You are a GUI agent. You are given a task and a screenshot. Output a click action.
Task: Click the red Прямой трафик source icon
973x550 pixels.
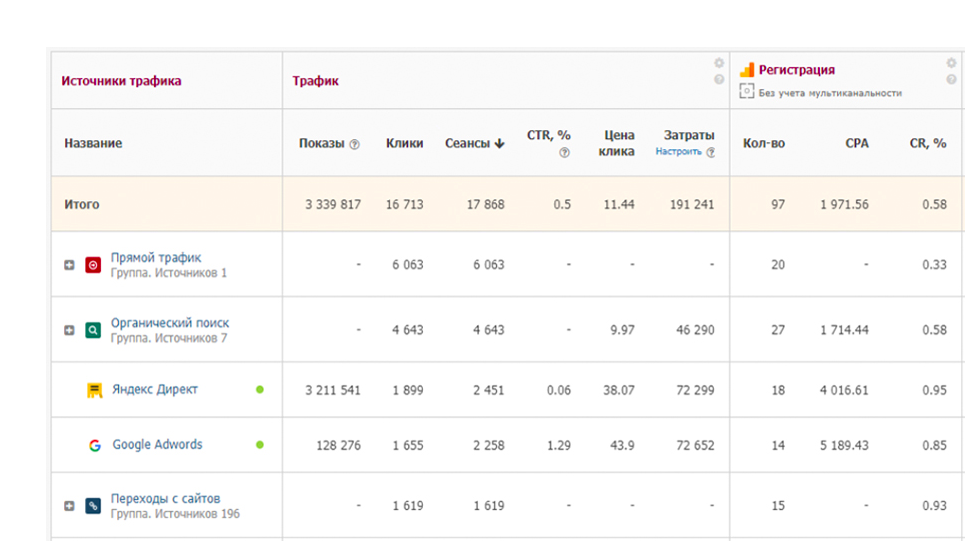click(93, 265)
